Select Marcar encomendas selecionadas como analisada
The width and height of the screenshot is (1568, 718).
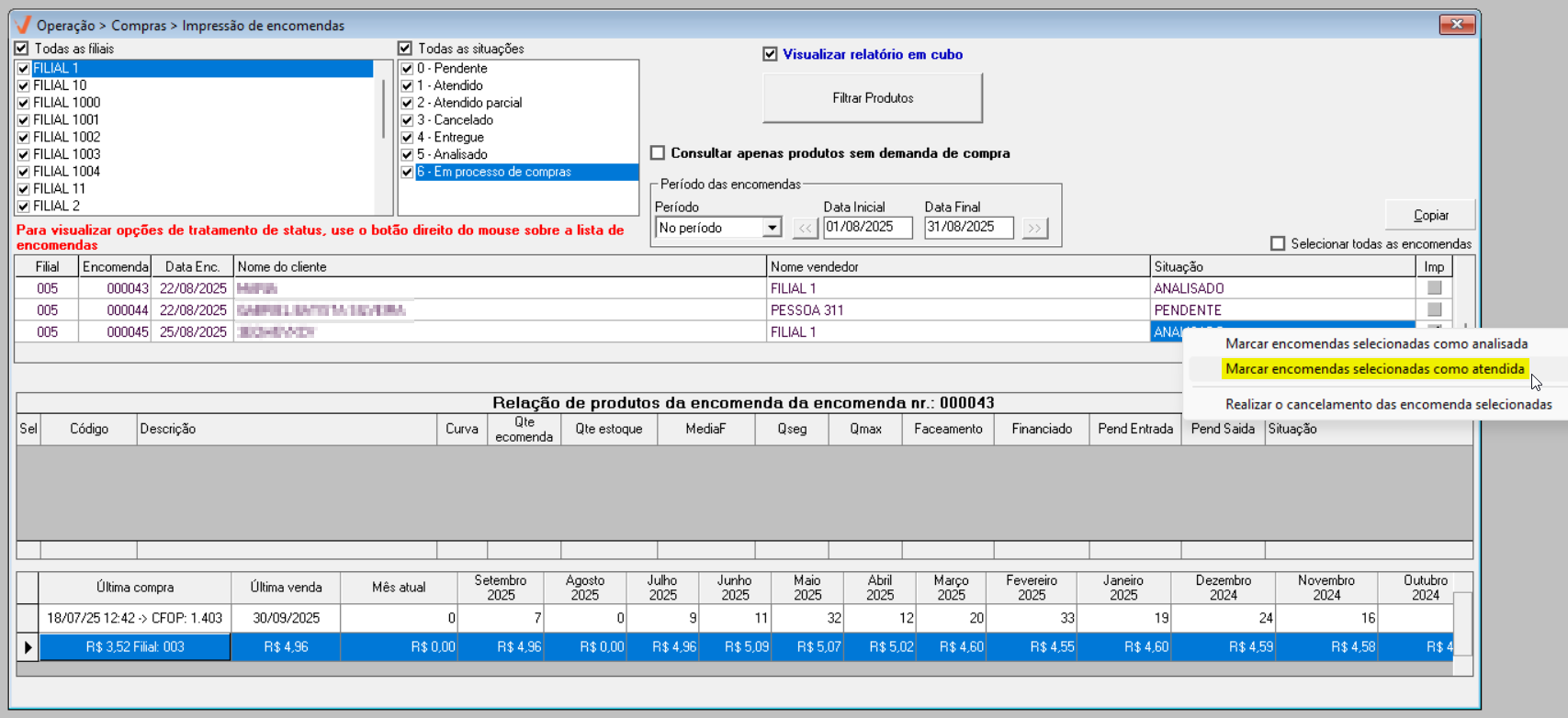pos(1376,344)
